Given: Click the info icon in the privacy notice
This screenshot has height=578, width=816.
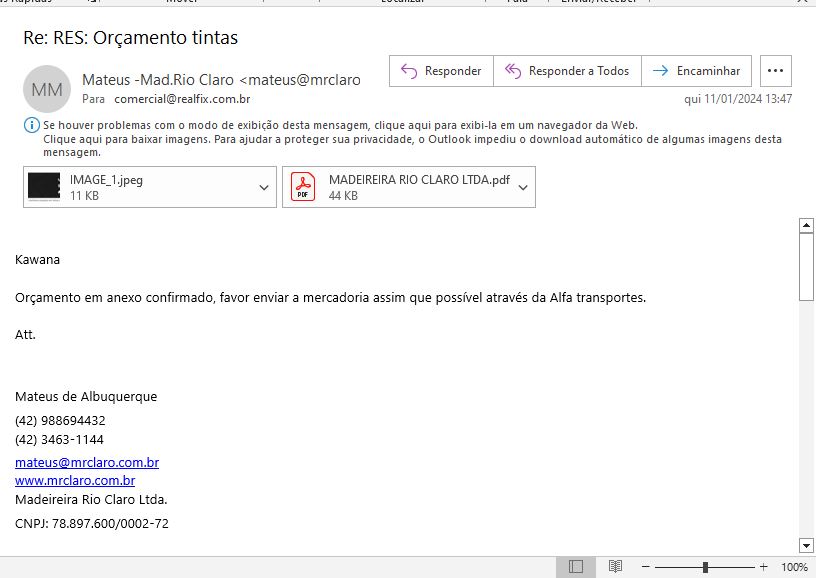Looking at the screenshot, I should pyautogui.click(x=31, y=126).
